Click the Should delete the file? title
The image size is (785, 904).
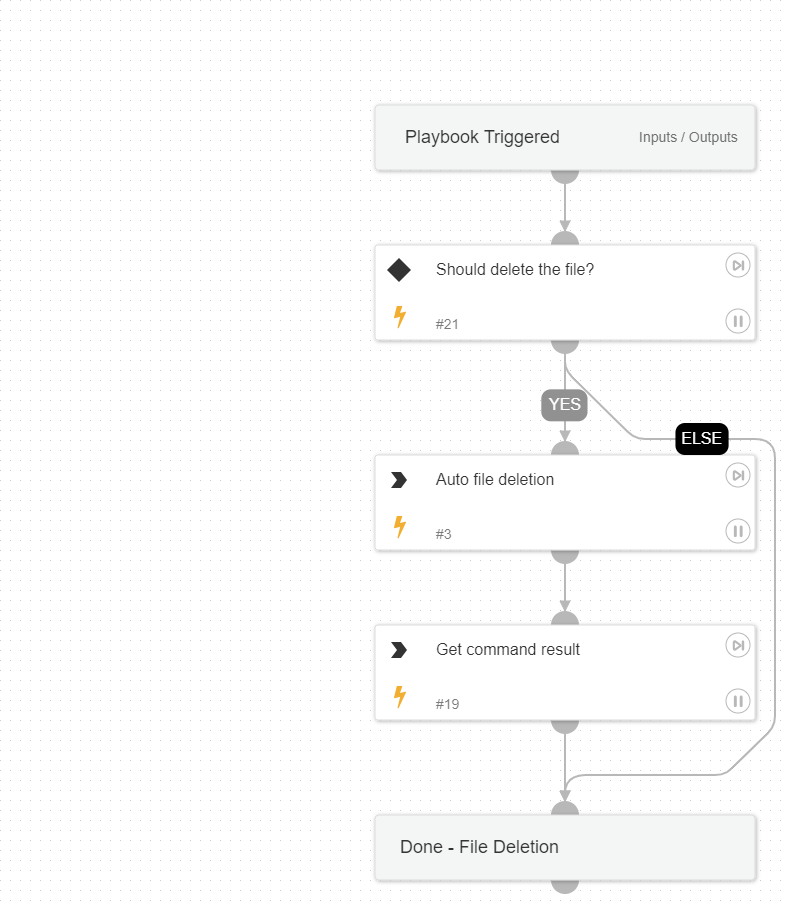point(515,269)
